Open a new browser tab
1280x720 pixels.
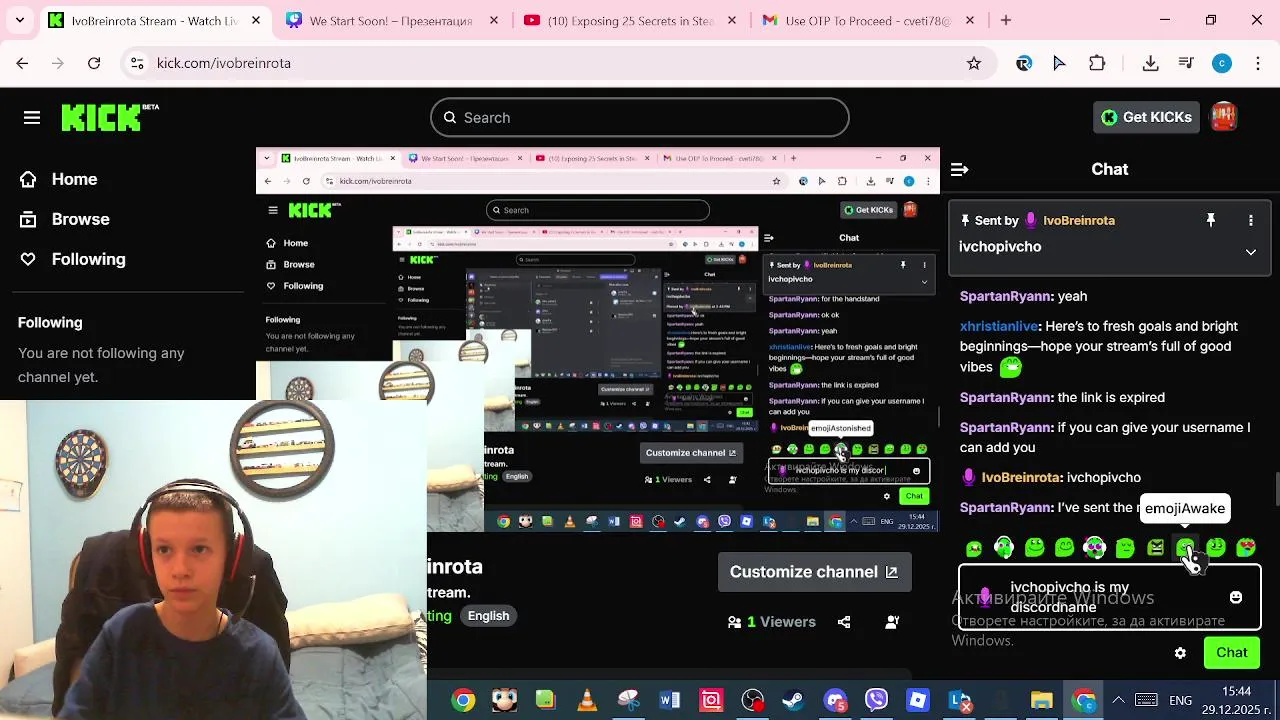point(1006,20)
